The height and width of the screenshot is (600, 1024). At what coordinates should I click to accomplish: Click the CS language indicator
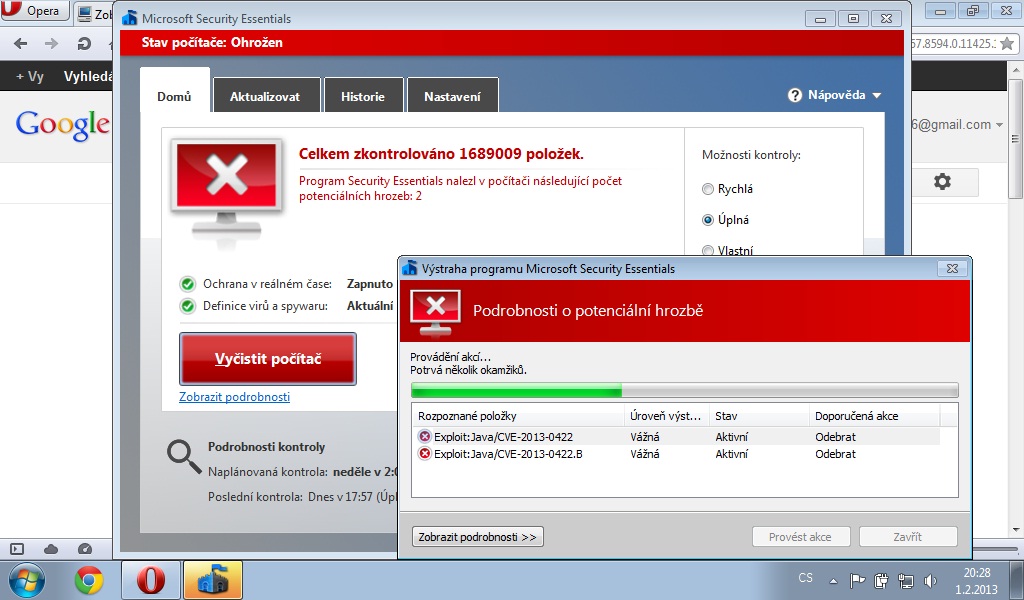[x=806, y=578]
